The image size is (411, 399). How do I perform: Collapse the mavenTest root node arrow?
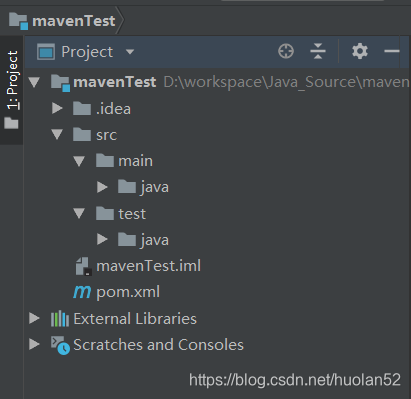point(34,82)
